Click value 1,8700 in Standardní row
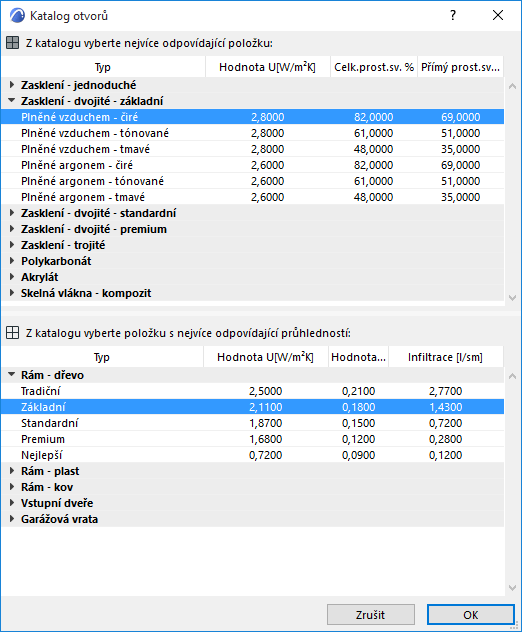This screenshot has width=522, height=632. click(x=266, y=423)
